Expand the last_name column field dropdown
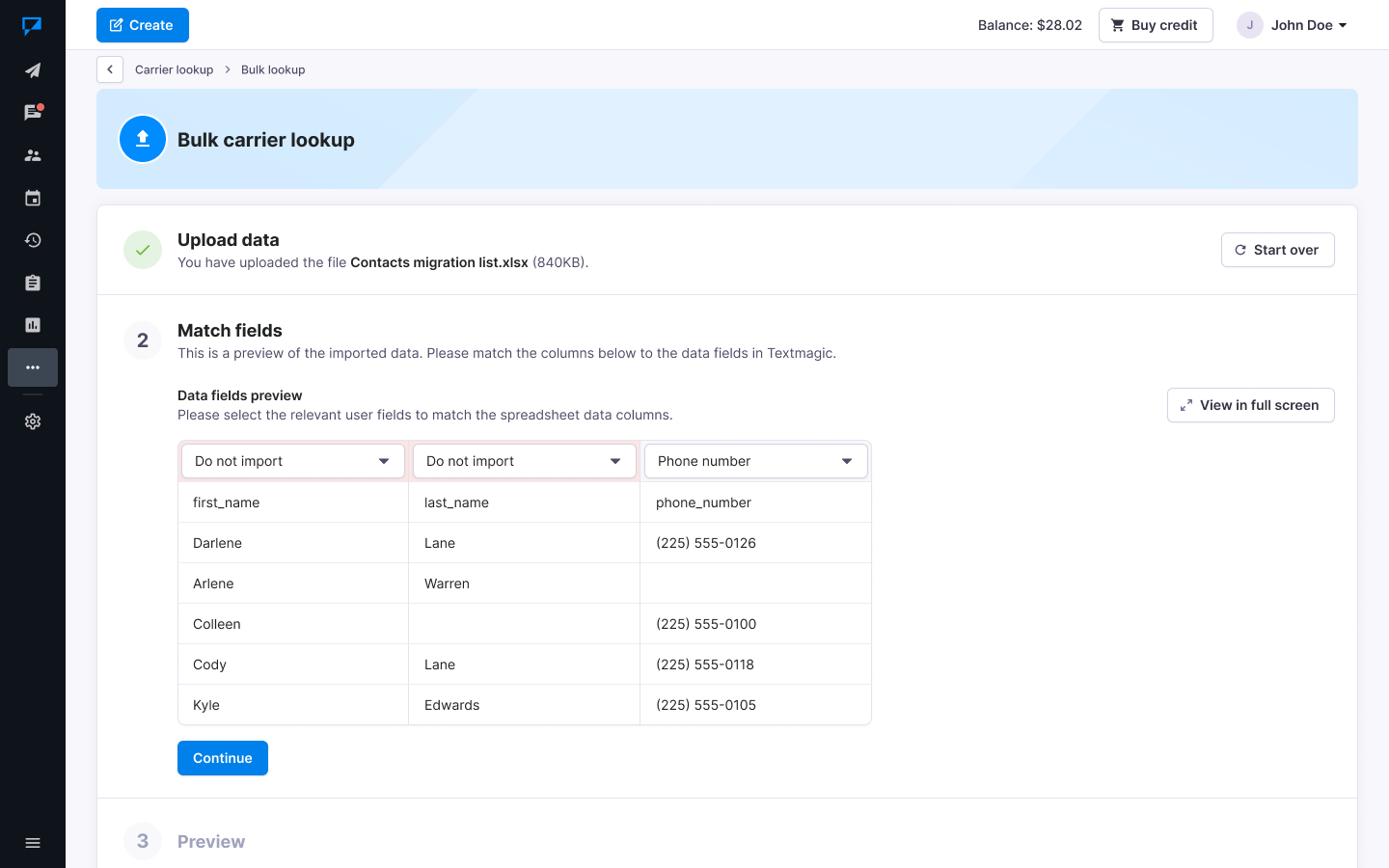The image size is (1389, 868). click(524, 461)
